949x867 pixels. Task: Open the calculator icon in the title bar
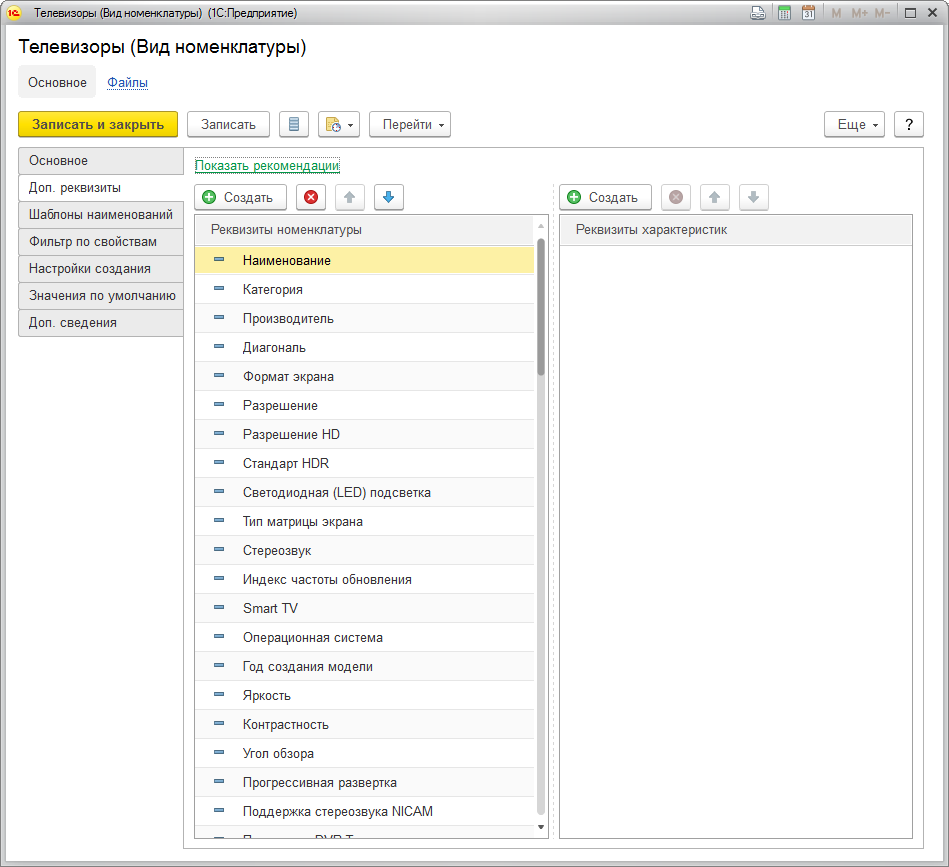click(x=785, y=13)
